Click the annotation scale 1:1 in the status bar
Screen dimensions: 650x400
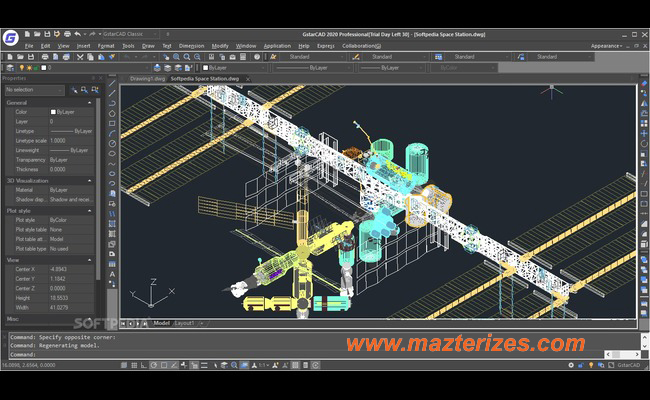(263, 365)
